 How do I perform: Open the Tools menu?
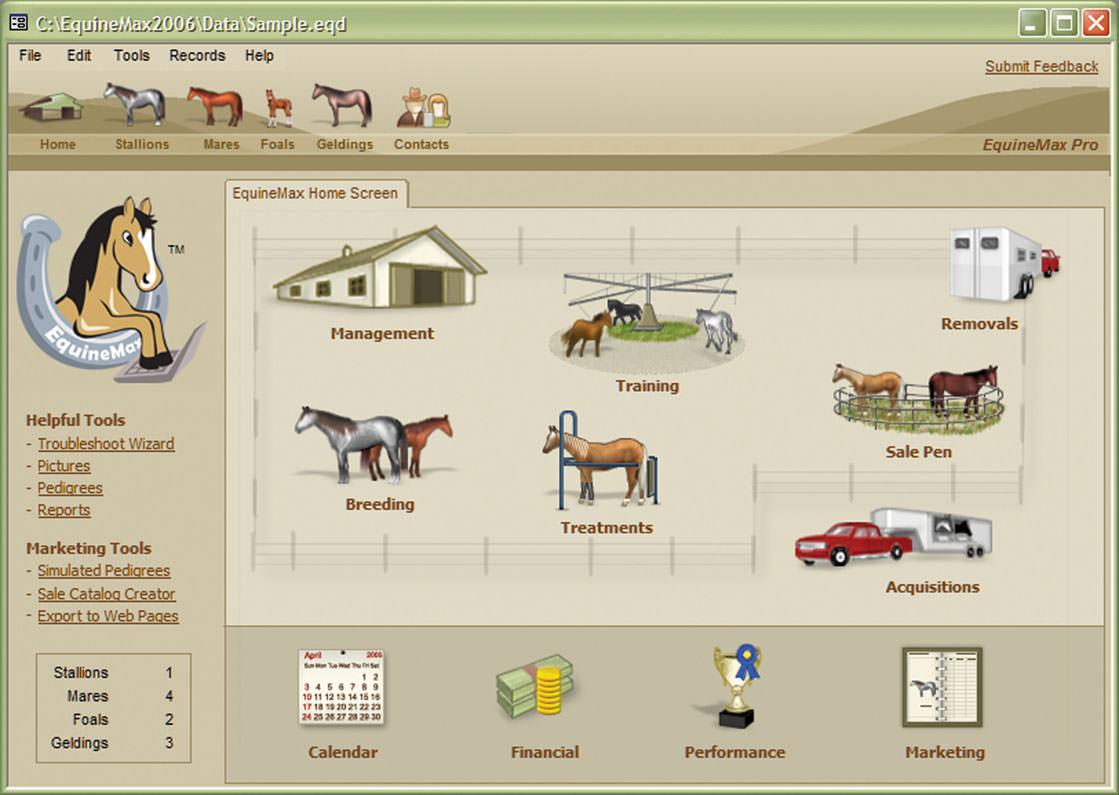(x=131, y=56)
